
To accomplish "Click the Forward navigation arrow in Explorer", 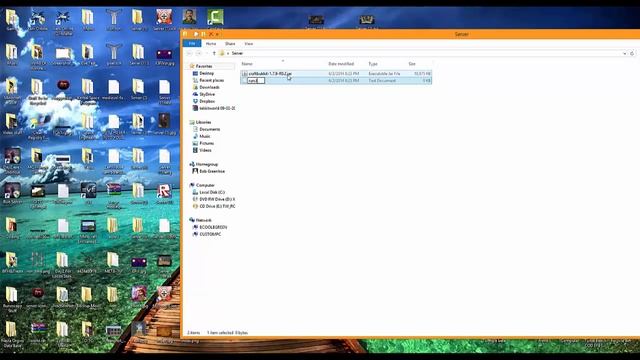I will 199,53.
